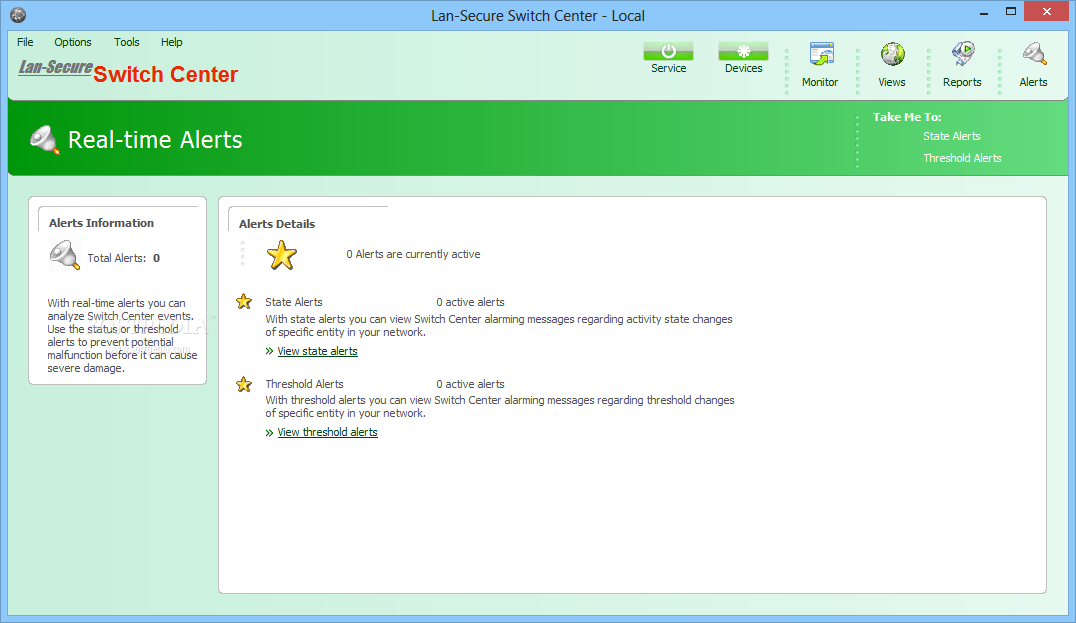Click the Devices toolbar icon
Viewport: 1076px width, 623px height.
[x=743, y=51]
